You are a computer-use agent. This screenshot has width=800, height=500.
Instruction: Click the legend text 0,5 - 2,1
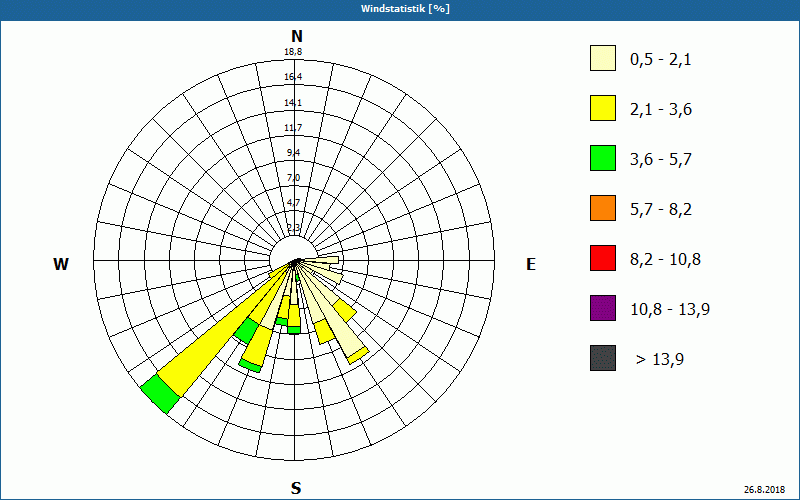pyautogui.click(x=661, y=60)
